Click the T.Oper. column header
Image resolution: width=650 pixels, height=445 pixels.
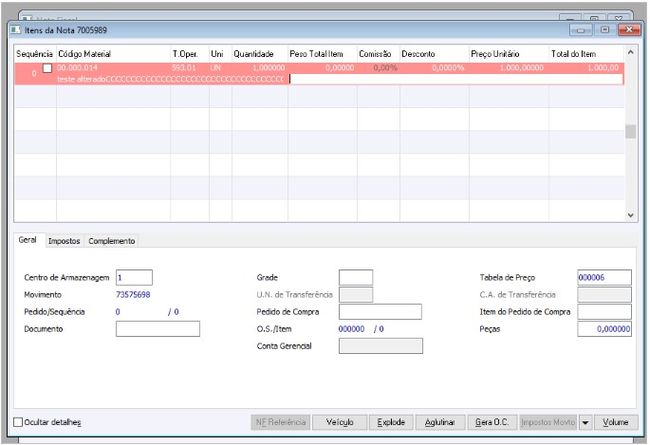pos(189,54)
